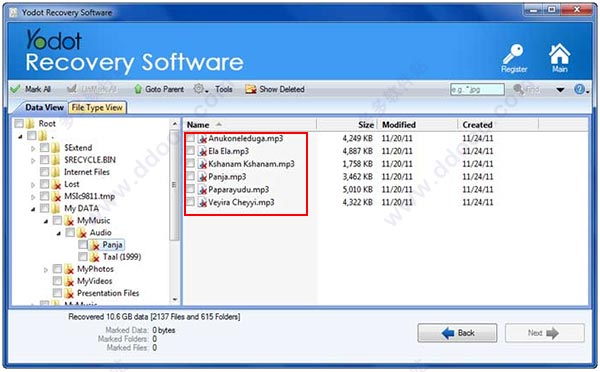Screen dimensions: 600x372
Task: Click the file search input field
Action: coord(477,90)
